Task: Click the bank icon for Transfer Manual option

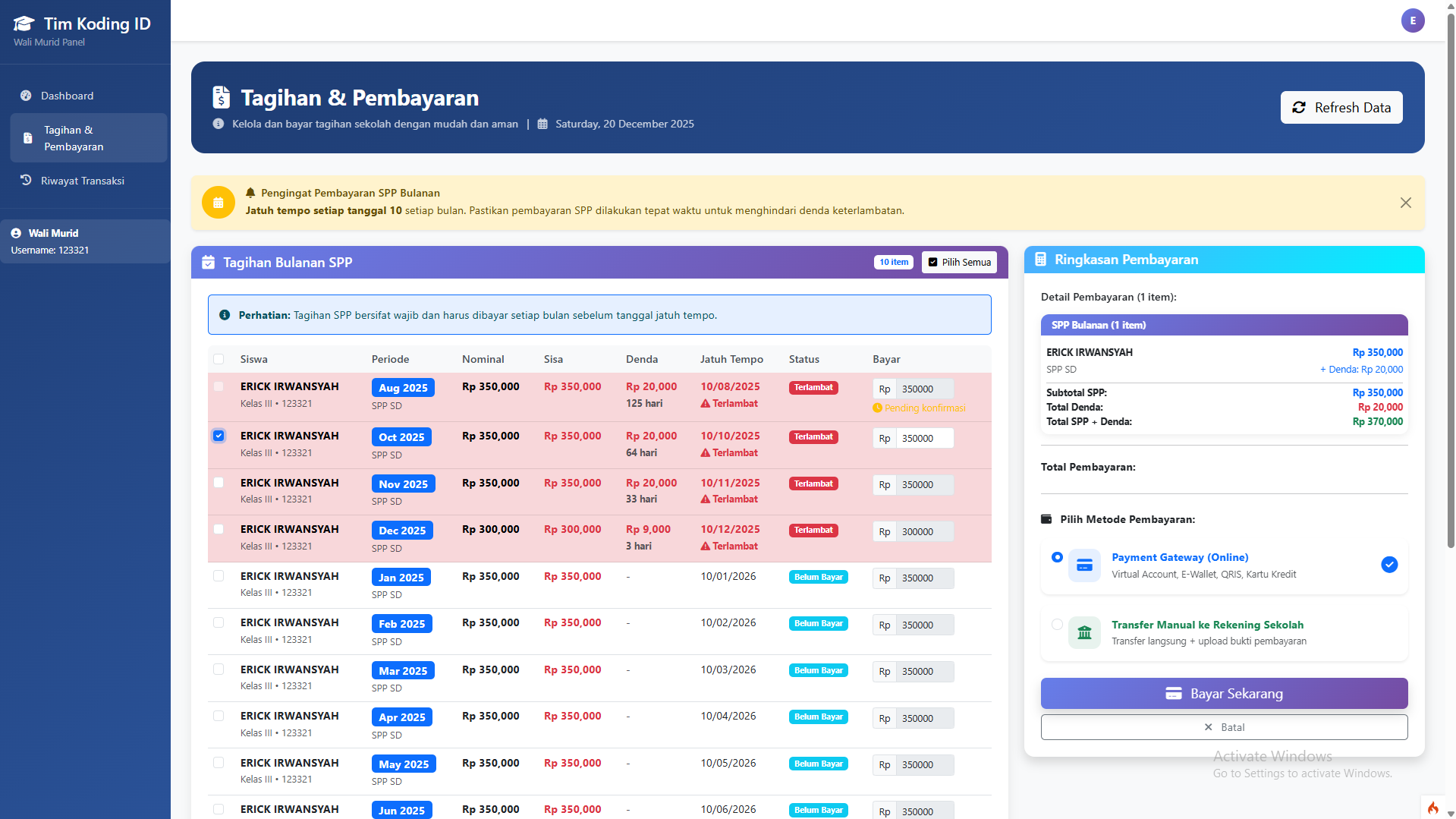Action: pyautogui.click(x=1083, y=632)
